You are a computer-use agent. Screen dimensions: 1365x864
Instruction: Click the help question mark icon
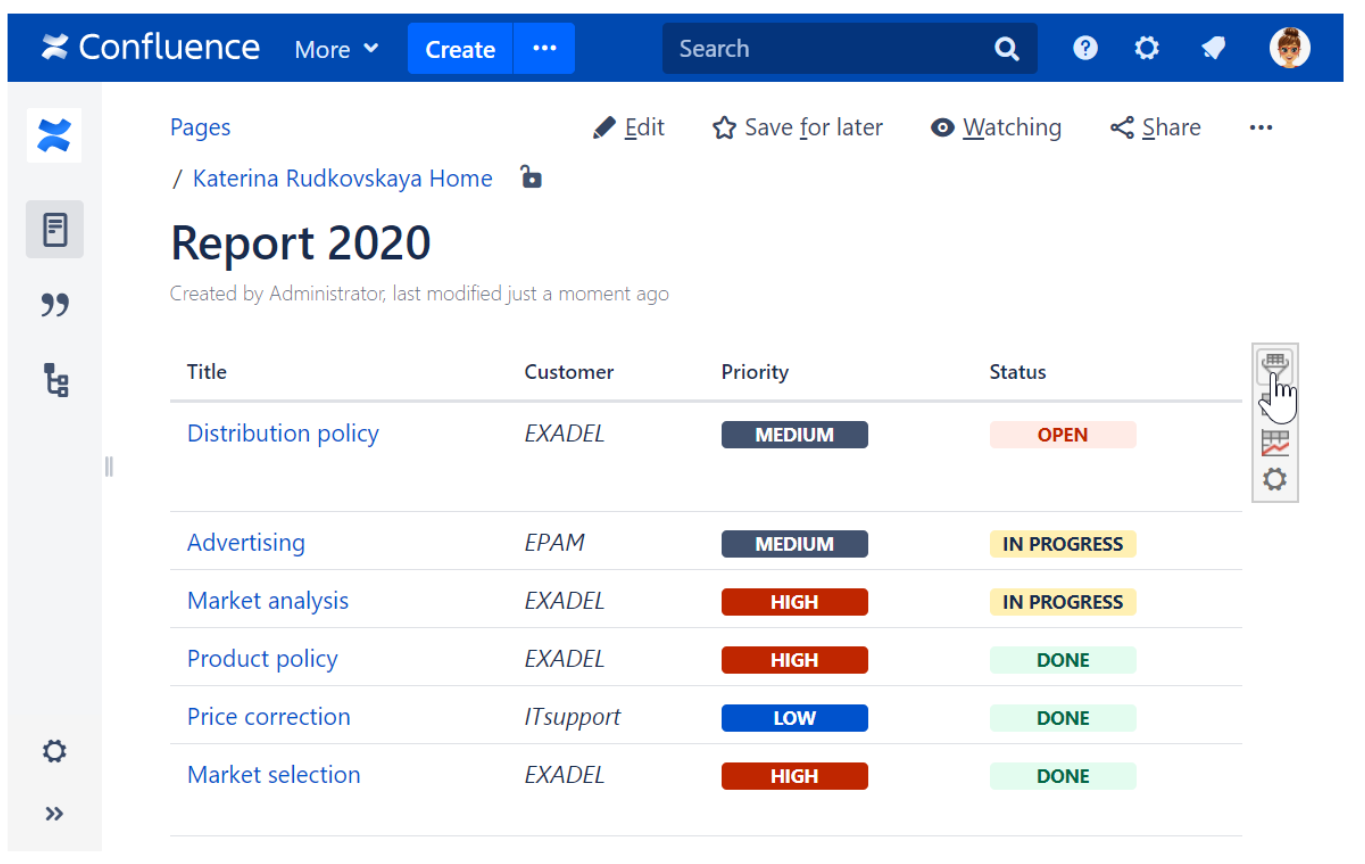pos(1085,48)
